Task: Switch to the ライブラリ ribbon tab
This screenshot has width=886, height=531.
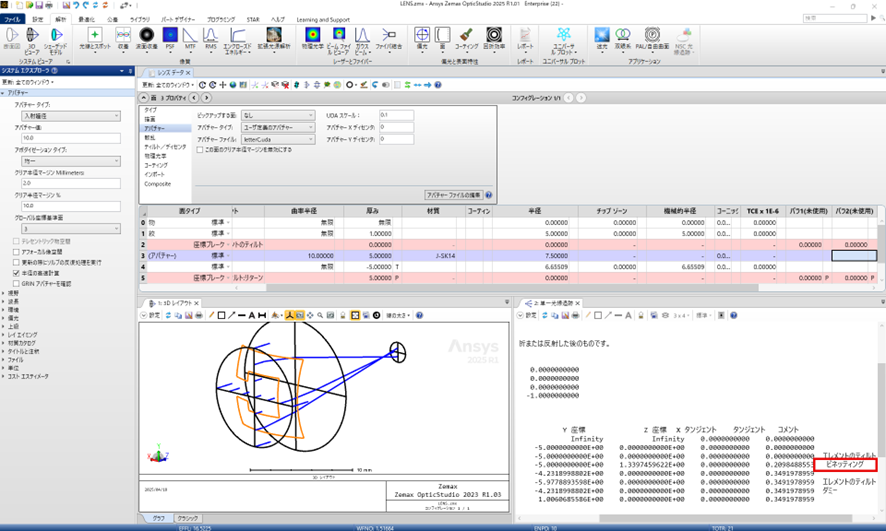Action: click(x=139, y=19)
